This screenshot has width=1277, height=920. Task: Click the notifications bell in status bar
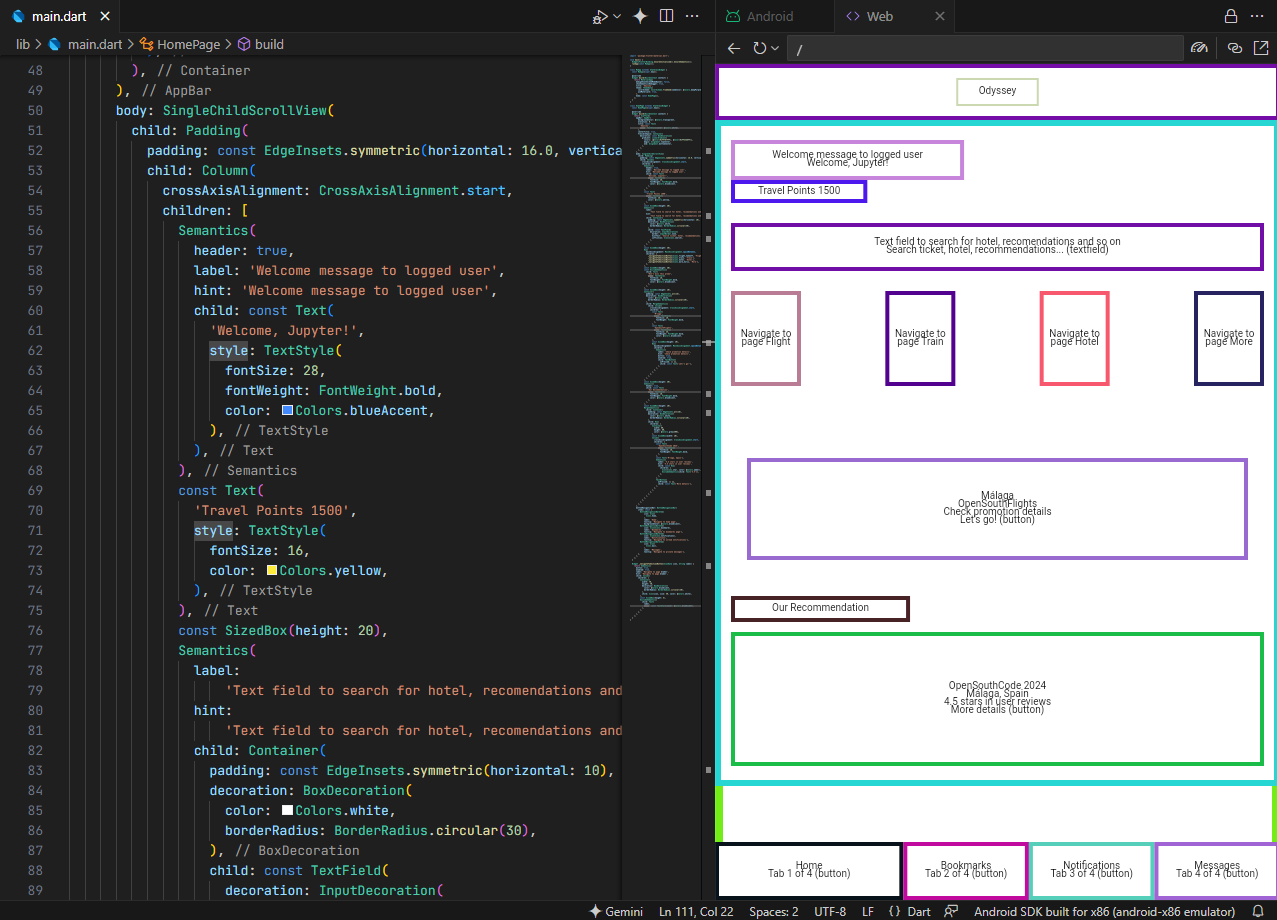1258,911
